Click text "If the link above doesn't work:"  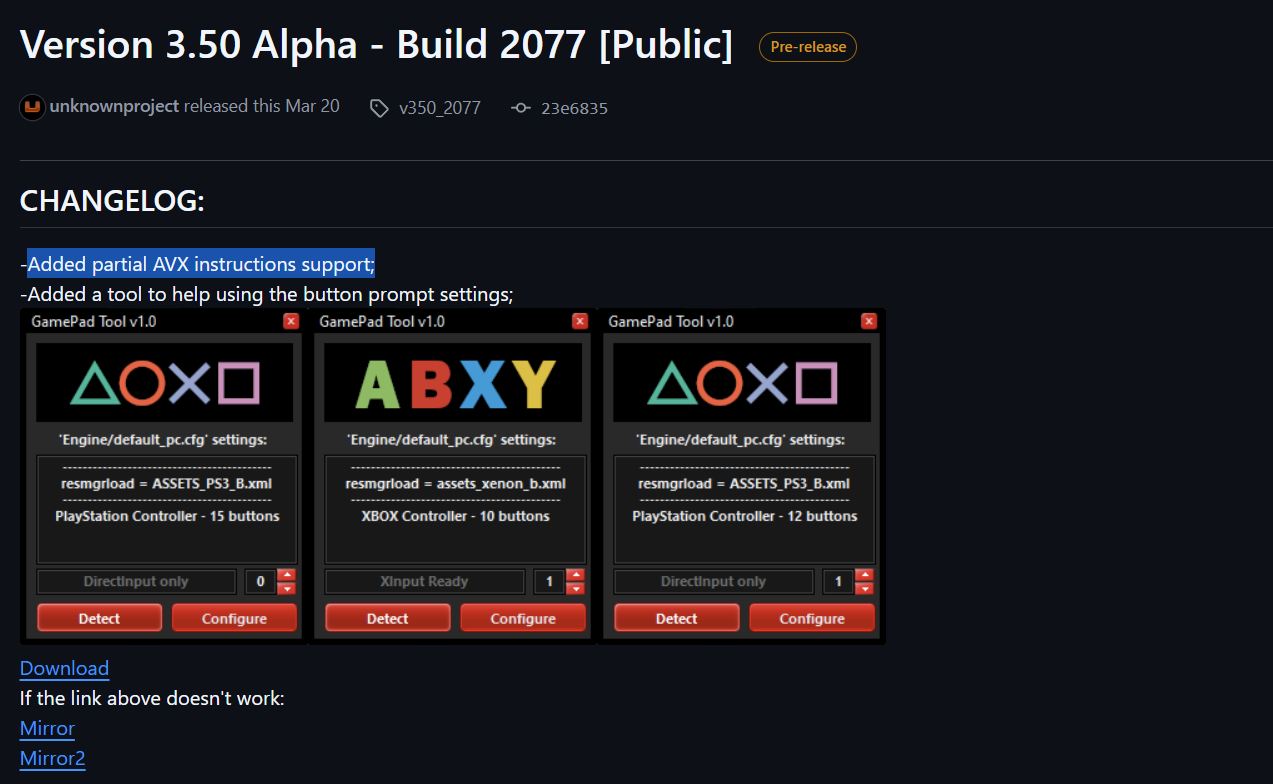152,698
